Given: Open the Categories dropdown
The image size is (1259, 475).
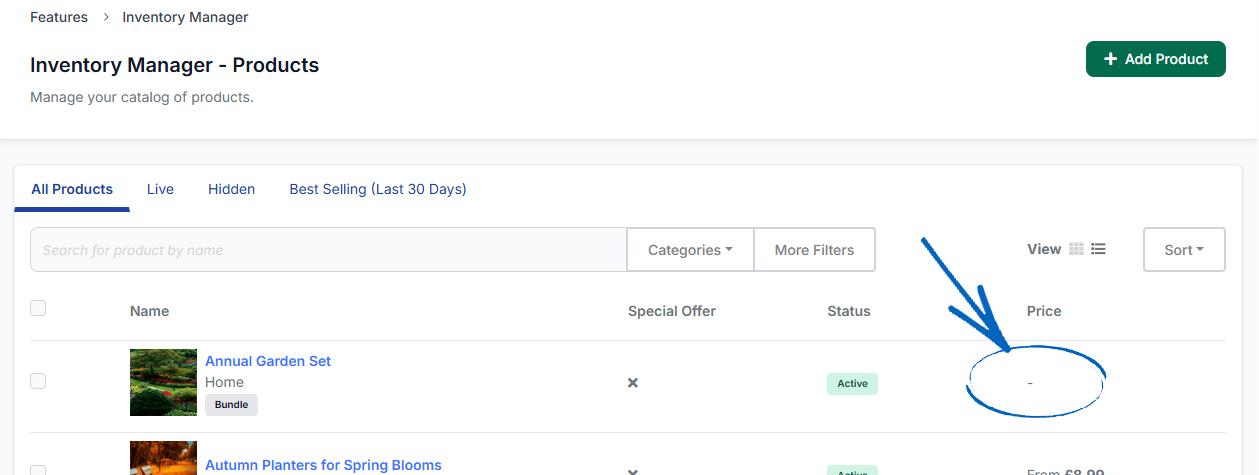Looking at the screenshot, I should (690, 250).
